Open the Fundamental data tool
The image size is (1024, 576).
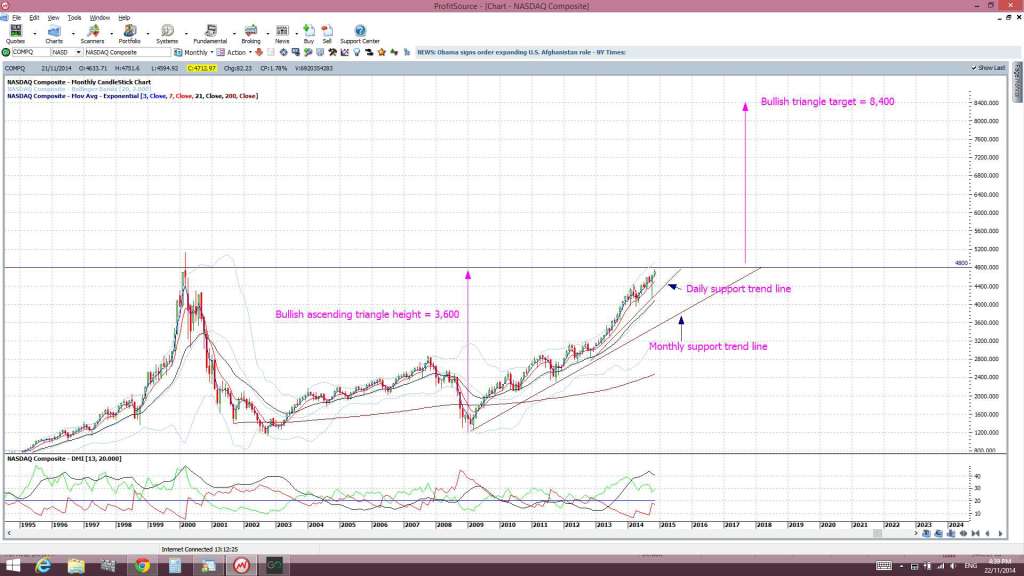point(210,33)
